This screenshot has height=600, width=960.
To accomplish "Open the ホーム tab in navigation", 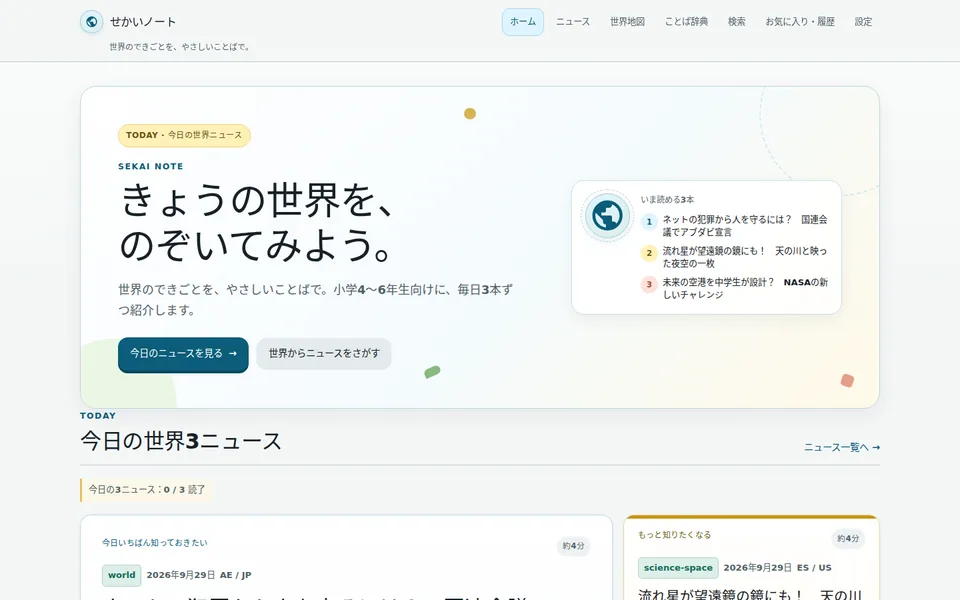I will coord(523,22).
